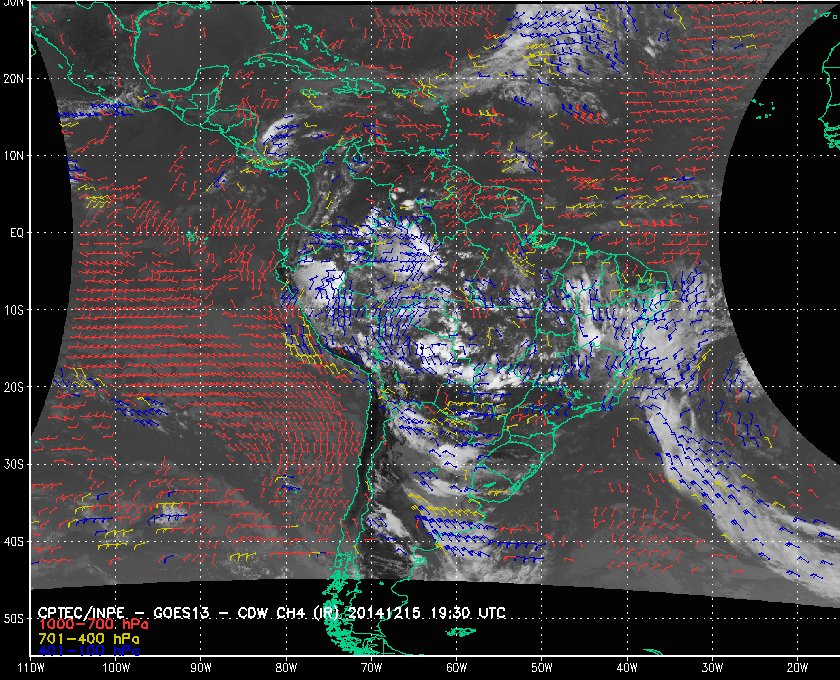Image resolution: width=840 pixels, height=680 pixels.
Task: Click the 100W longitude label
Action: tap(116, 668)
